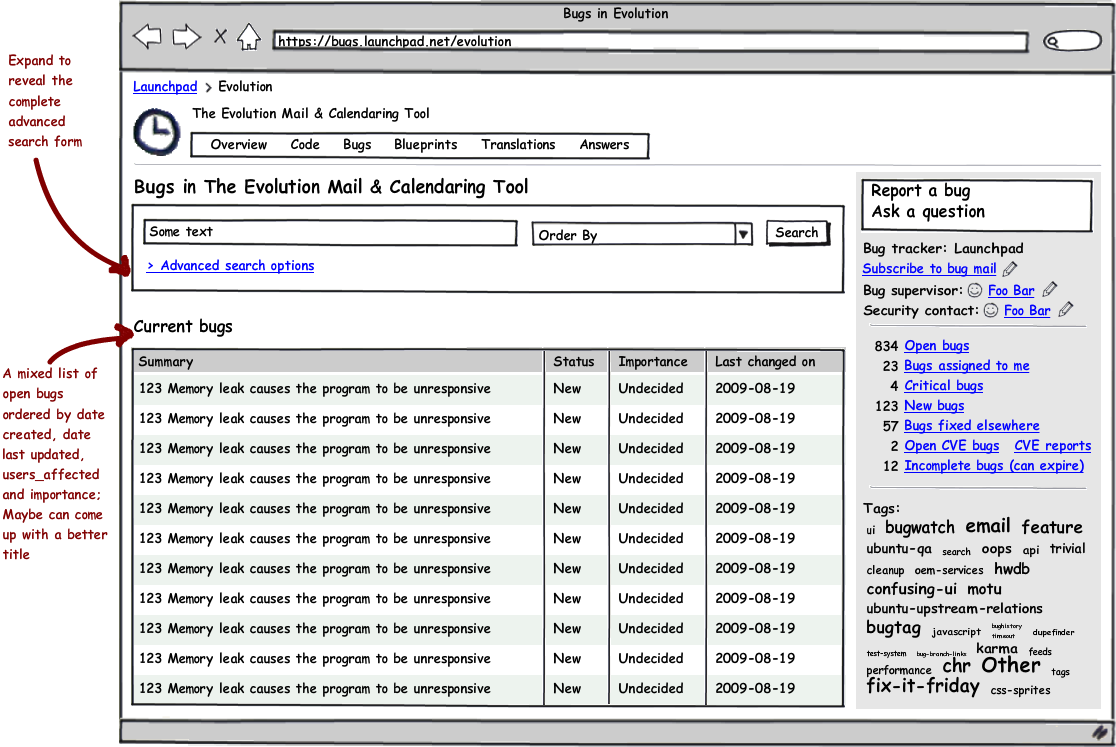Image resolution: width=1116 pixels, height=747 pixels.
Task: Click the browser search magnifier box
Action: click(1071, 41)
